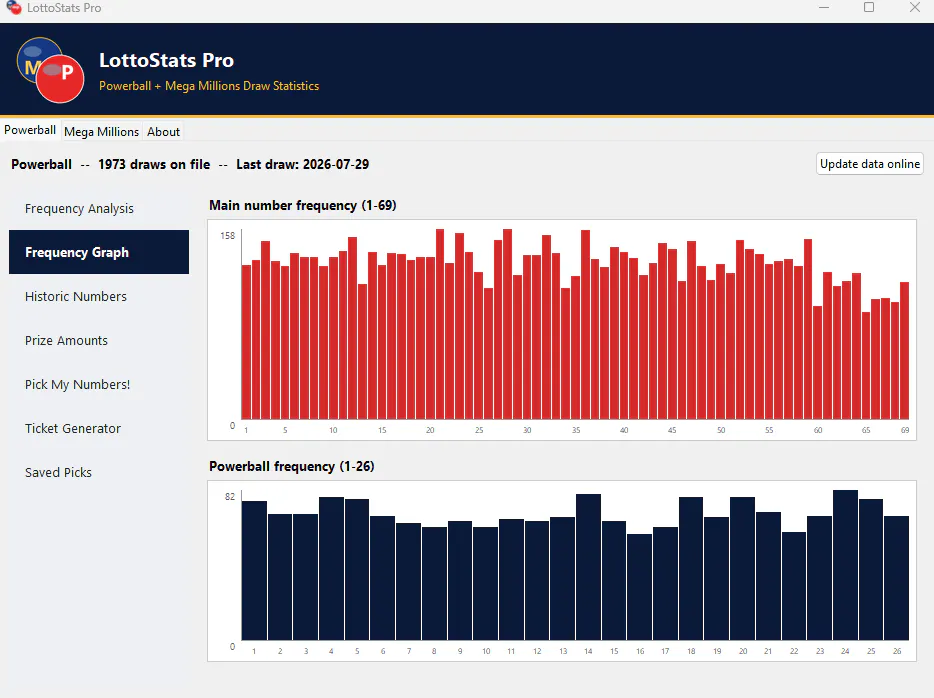Click the navy bar for Powerball number 4
Screen dimensions: 934x698
tap(331, 569)
